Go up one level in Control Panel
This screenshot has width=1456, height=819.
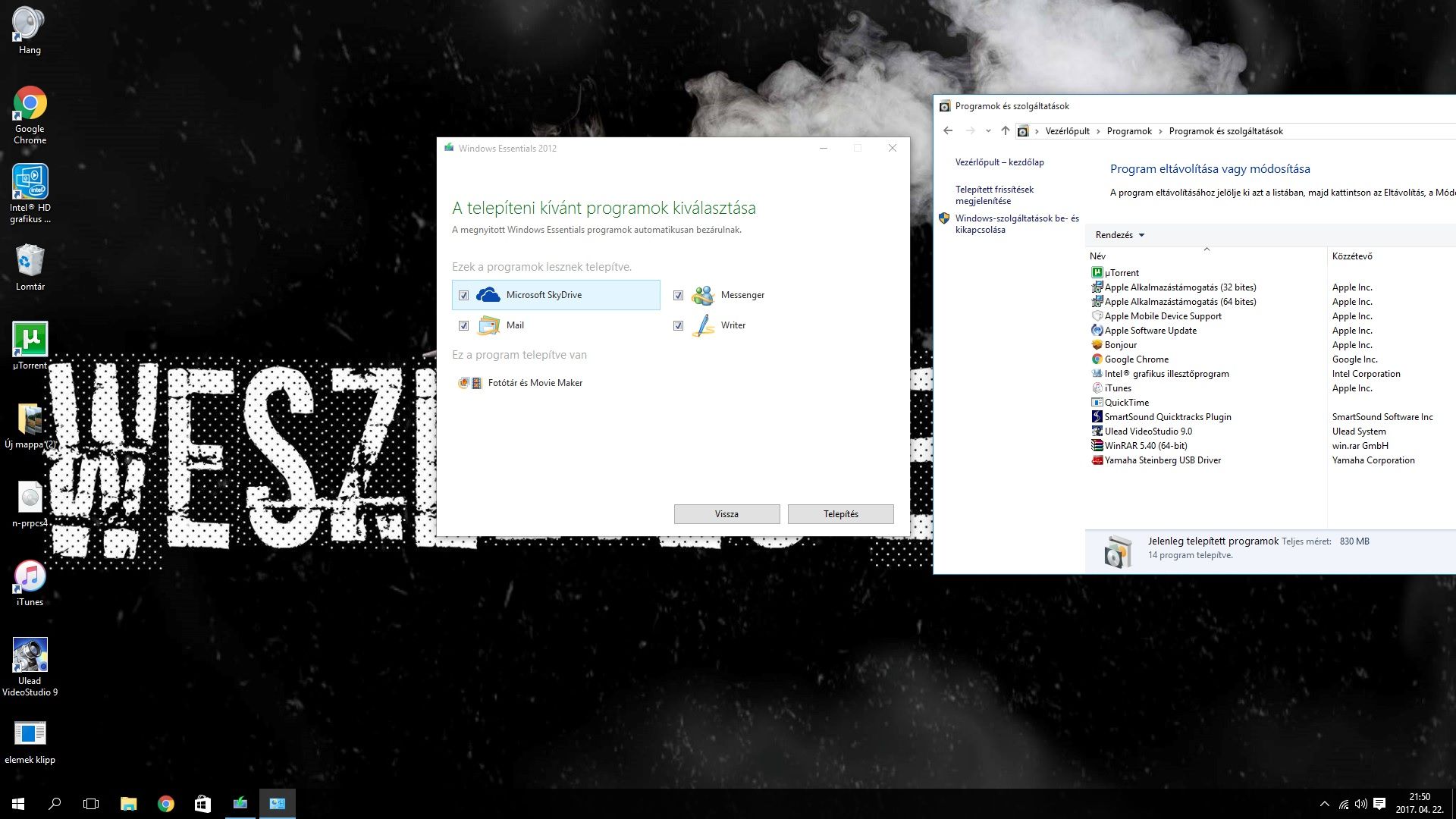click(1005, 131)
